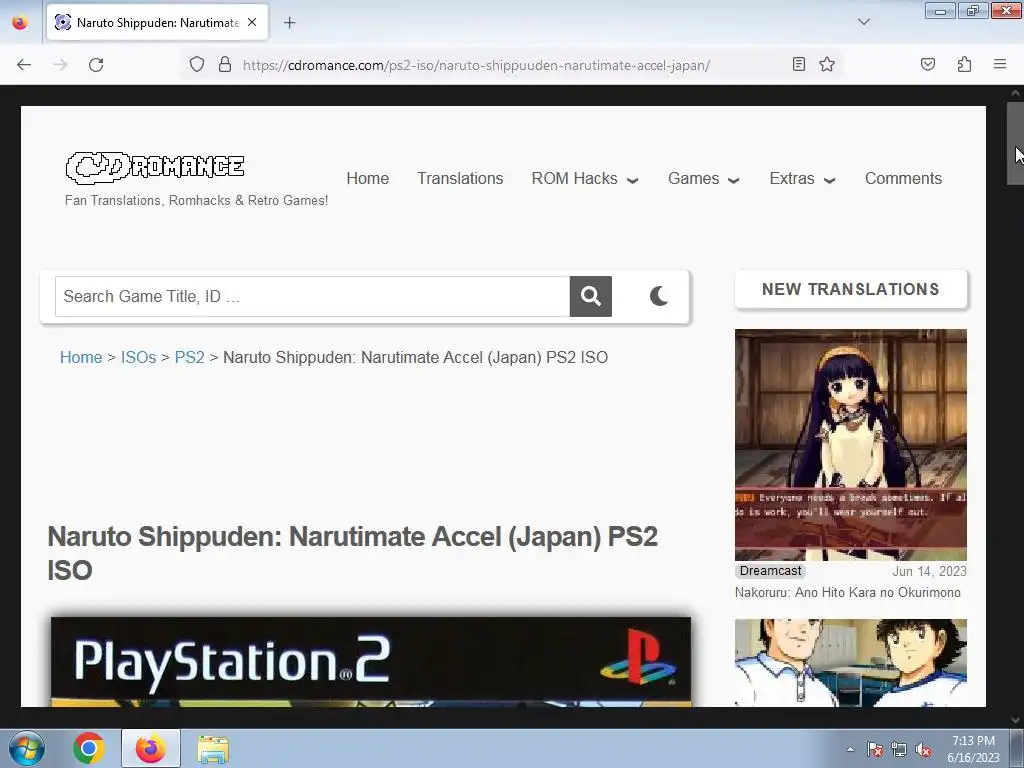Click the network tray icon
1024x768 pixels.
tap(899, 750)
